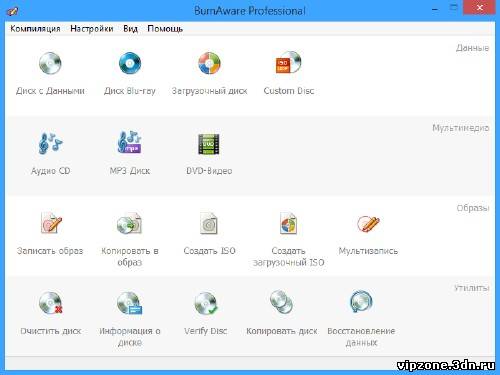This screenshot has width=500, height=375.
Task: Click the Создать ISO text label
Action: point(209,251)
